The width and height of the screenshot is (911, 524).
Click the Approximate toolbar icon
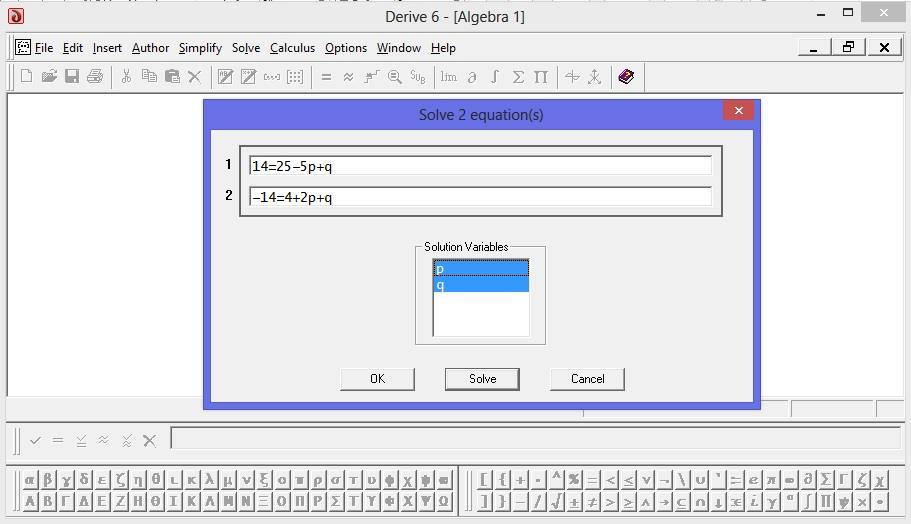click(x=349, y=77)
